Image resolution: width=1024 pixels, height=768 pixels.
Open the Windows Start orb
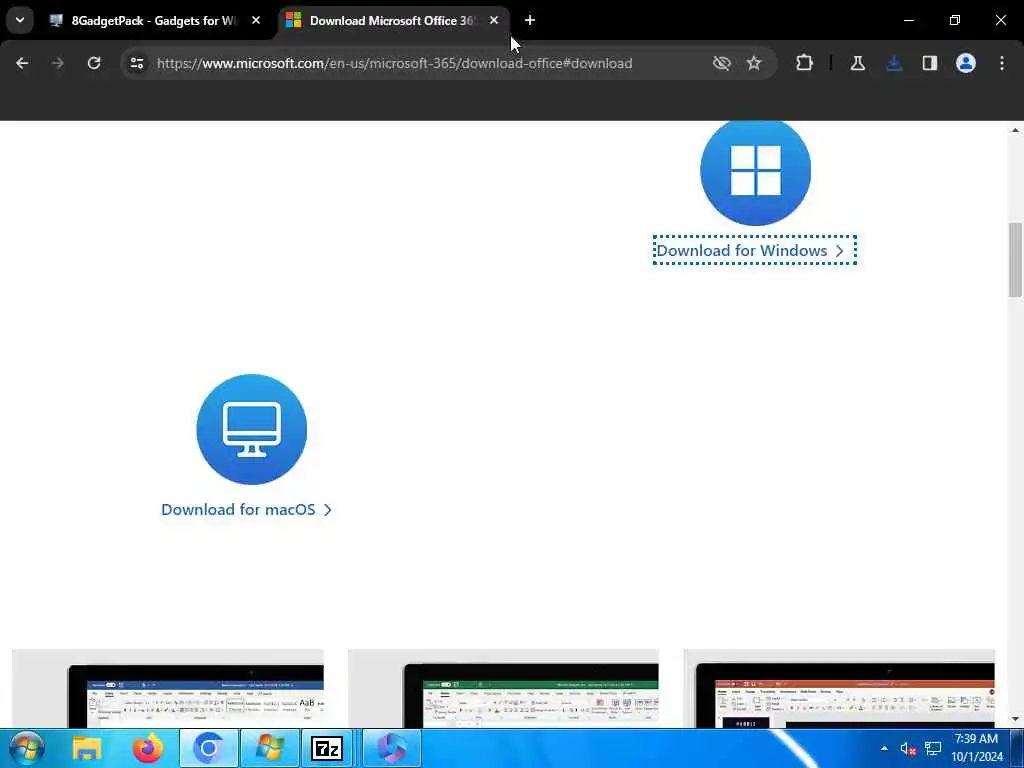click(x=27, y=748)
